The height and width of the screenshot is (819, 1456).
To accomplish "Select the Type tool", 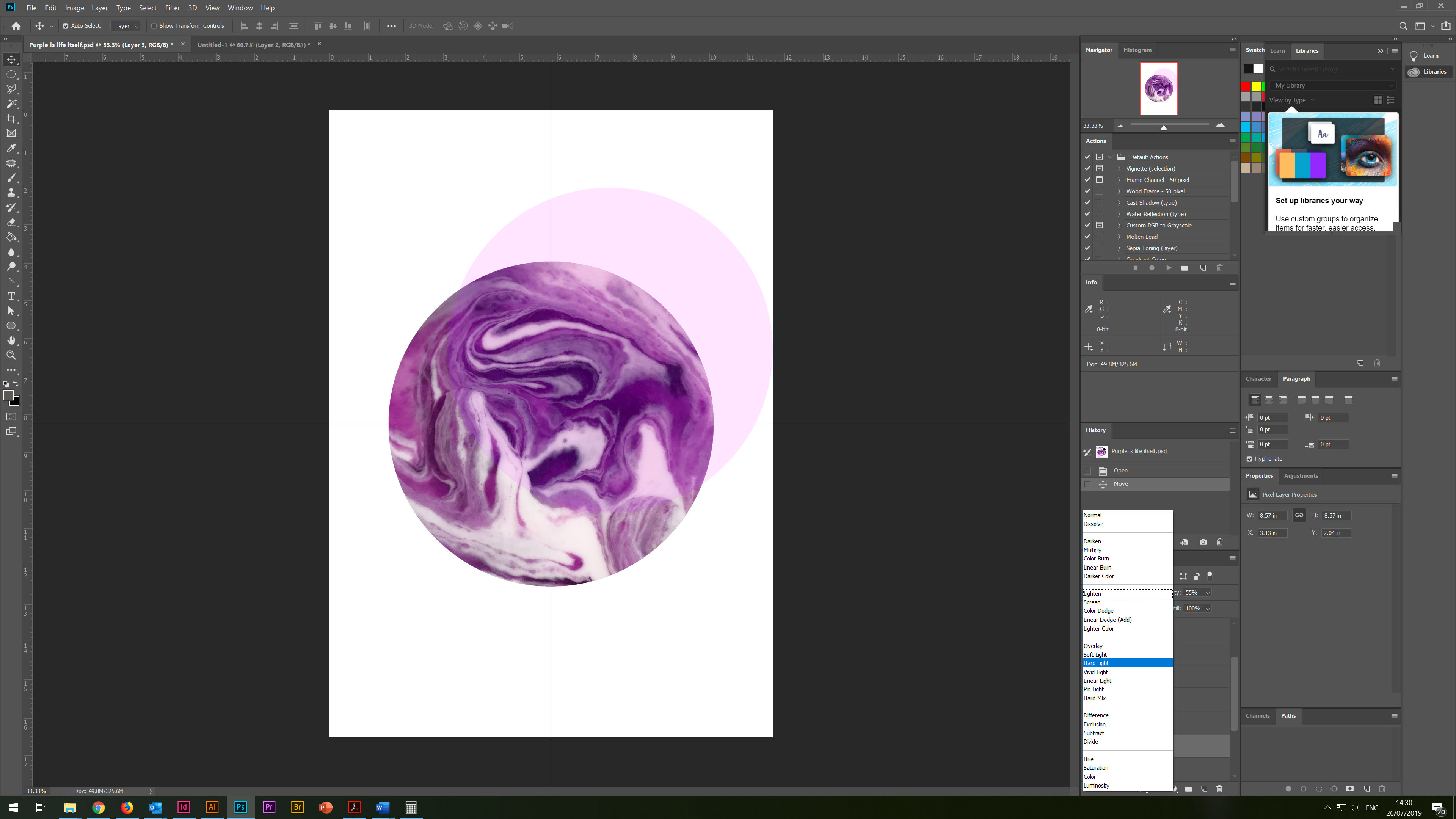I will tap(11, 296).
